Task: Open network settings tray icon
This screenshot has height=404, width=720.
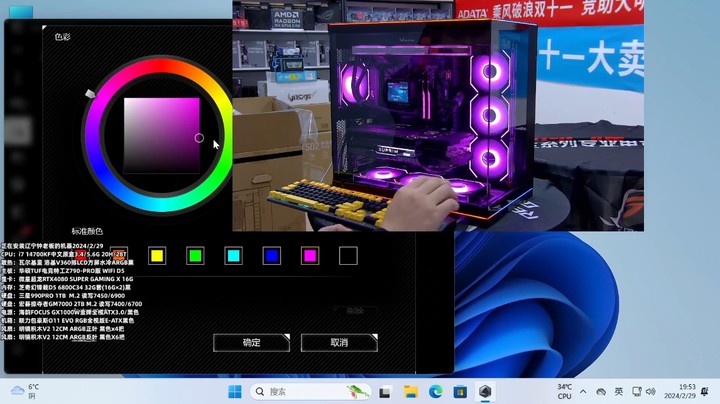Action: (636, 392)
